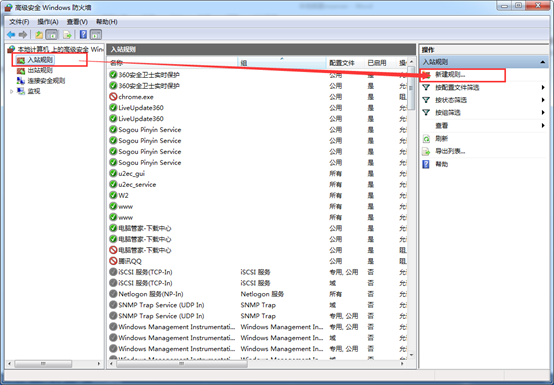Click the up-one-level folder toolbar icon
554x385 pixels.
click(x=39, y=35)
